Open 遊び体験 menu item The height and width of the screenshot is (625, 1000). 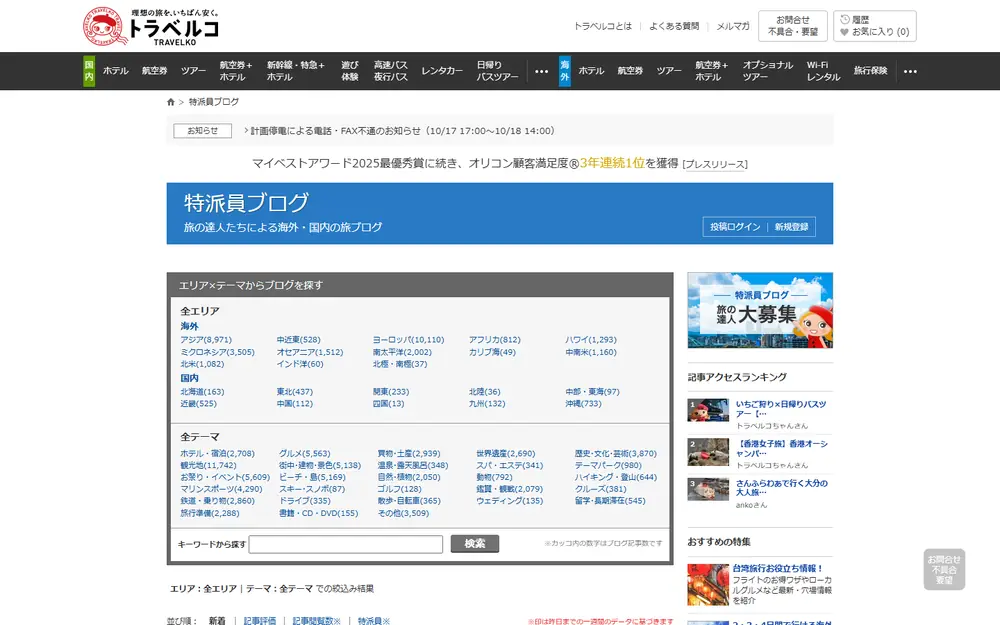349,71
